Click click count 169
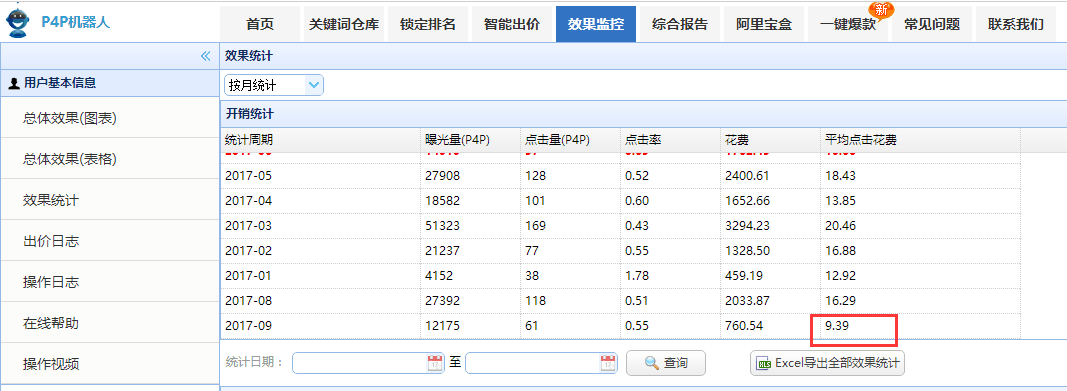The height and width of the screenshot is (391, 1067). (535, 226)
